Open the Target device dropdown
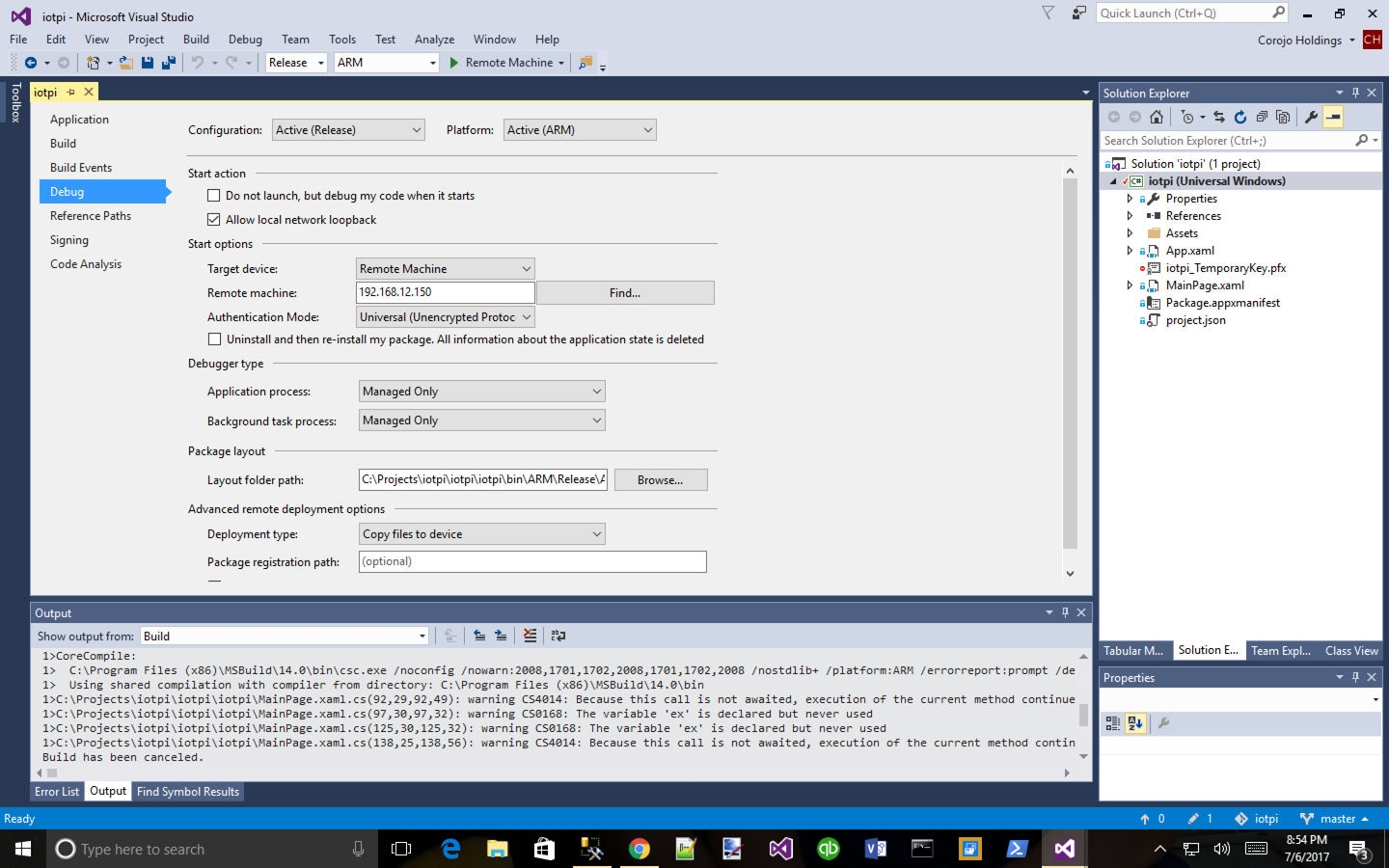The height and width of the screenshot is (868, 1389). click(445, 269)
